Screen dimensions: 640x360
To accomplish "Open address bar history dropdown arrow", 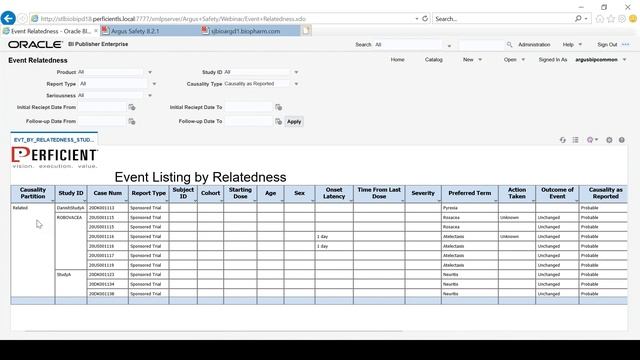I will tap(416, 19).
